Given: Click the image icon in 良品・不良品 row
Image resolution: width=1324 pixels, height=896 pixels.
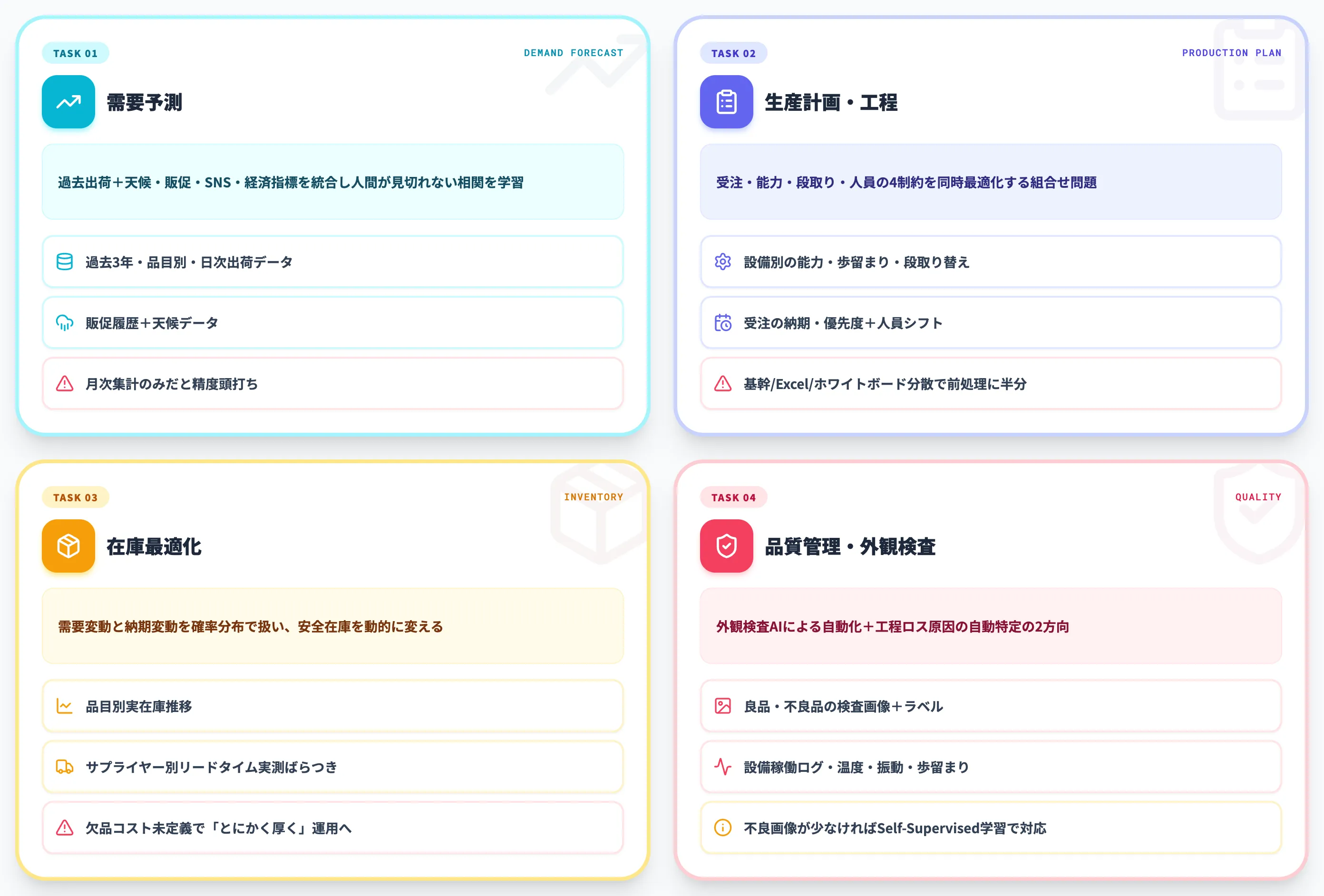Looking at the screenshot, I should (722, 706).
